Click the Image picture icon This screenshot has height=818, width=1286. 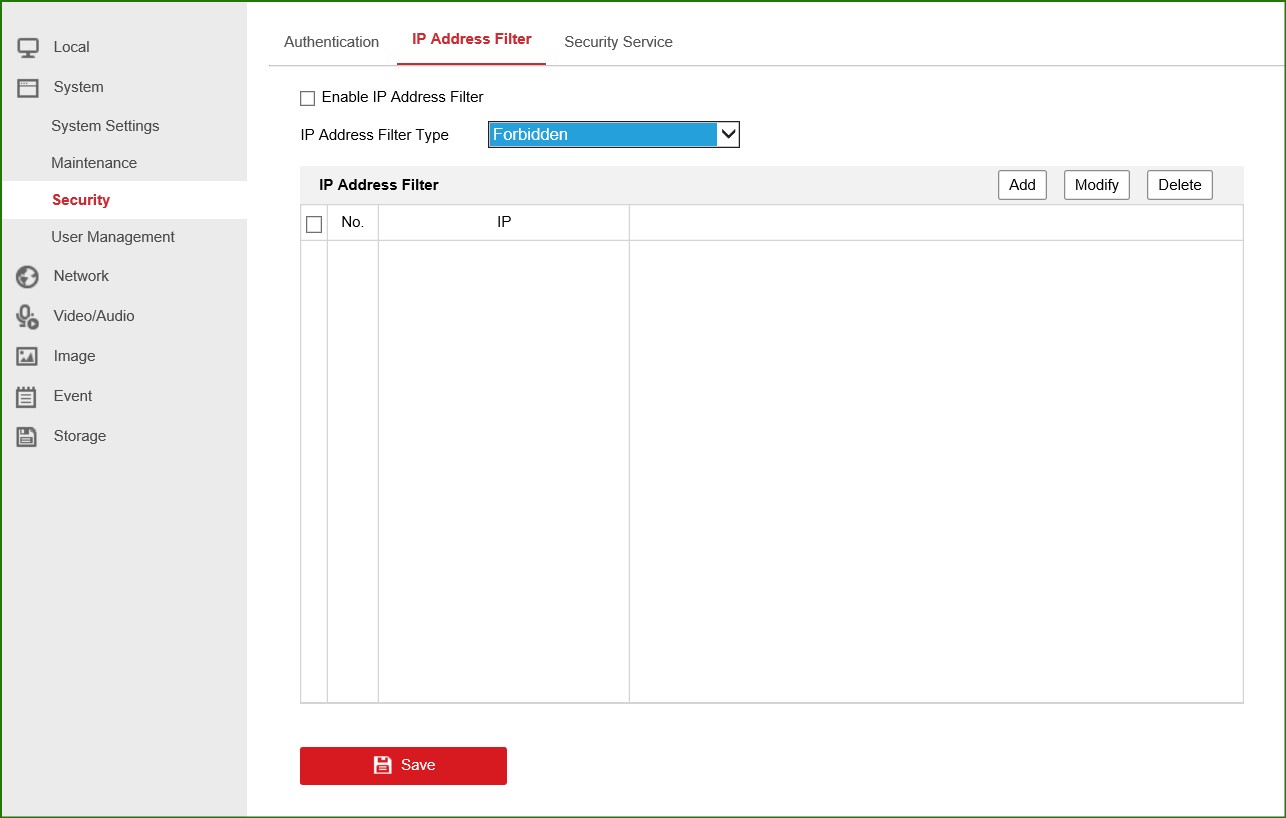pyautogui.click(x=27, y=357)
